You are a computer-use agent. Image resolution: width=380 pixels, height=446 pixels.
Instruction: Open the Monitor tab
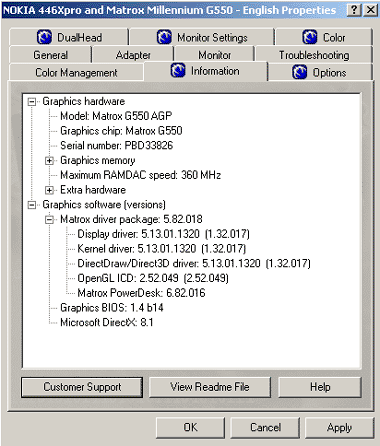pos(214,55)
